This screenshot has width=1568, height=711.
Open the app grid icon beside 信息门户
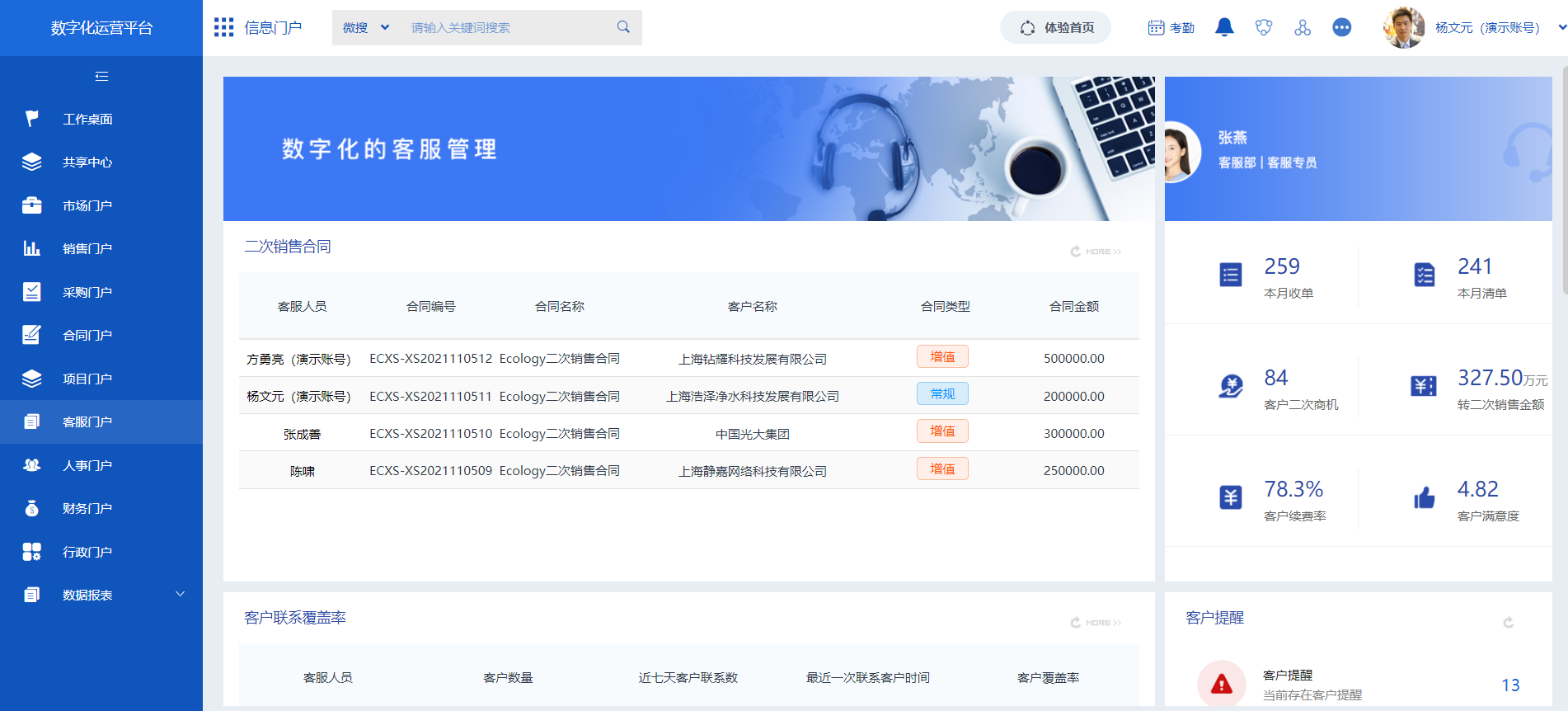223,27
